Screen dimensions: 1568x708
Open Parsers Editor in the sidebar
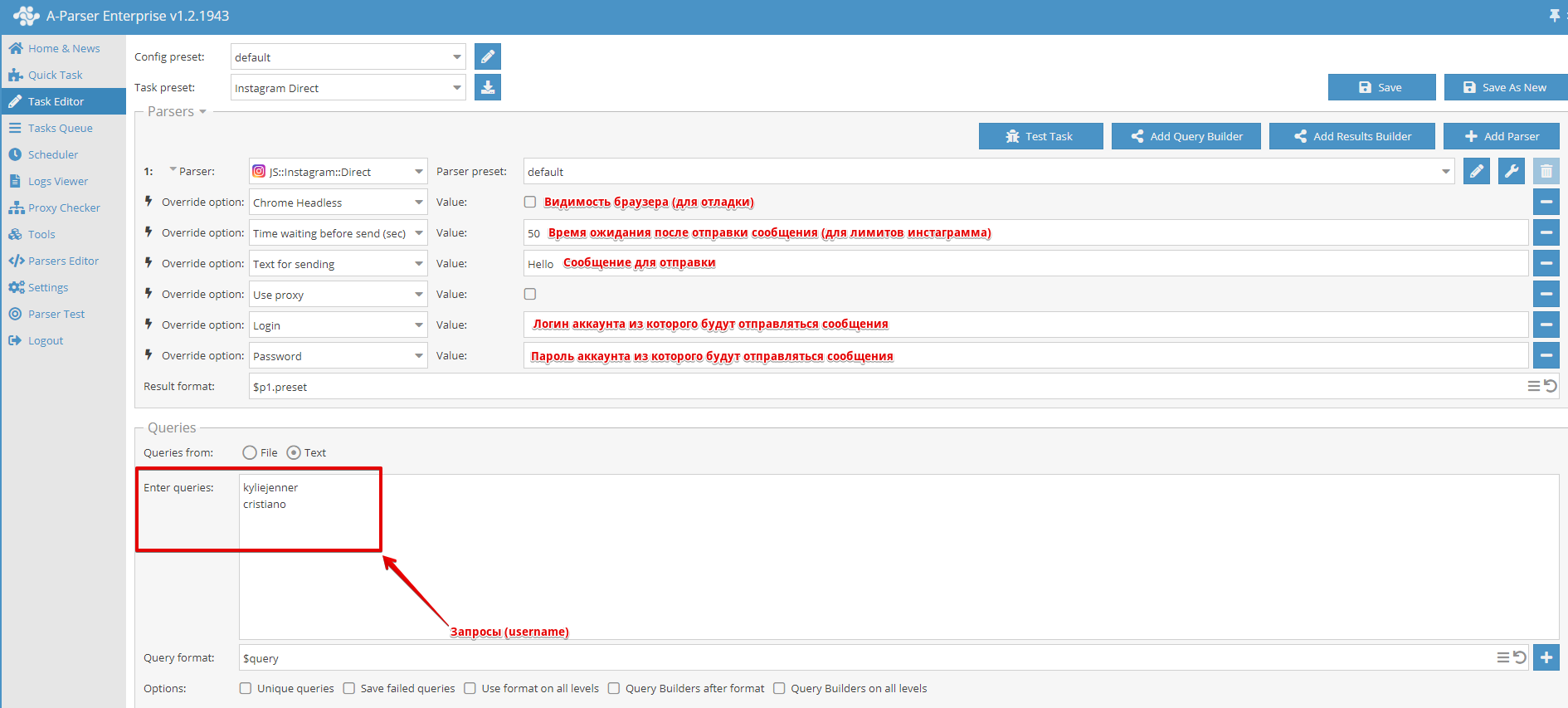[x=63, y=261]
